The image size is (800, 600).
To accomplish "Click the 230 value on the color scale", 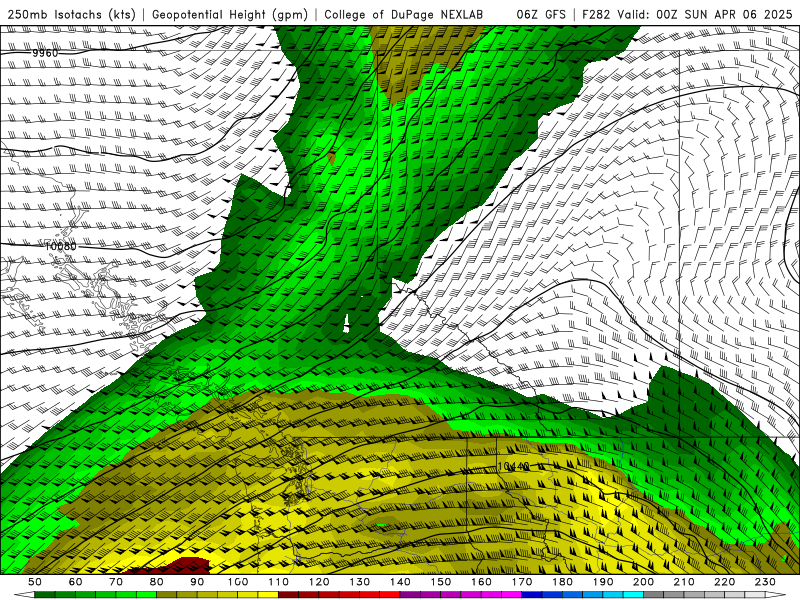I will [765, 582].
